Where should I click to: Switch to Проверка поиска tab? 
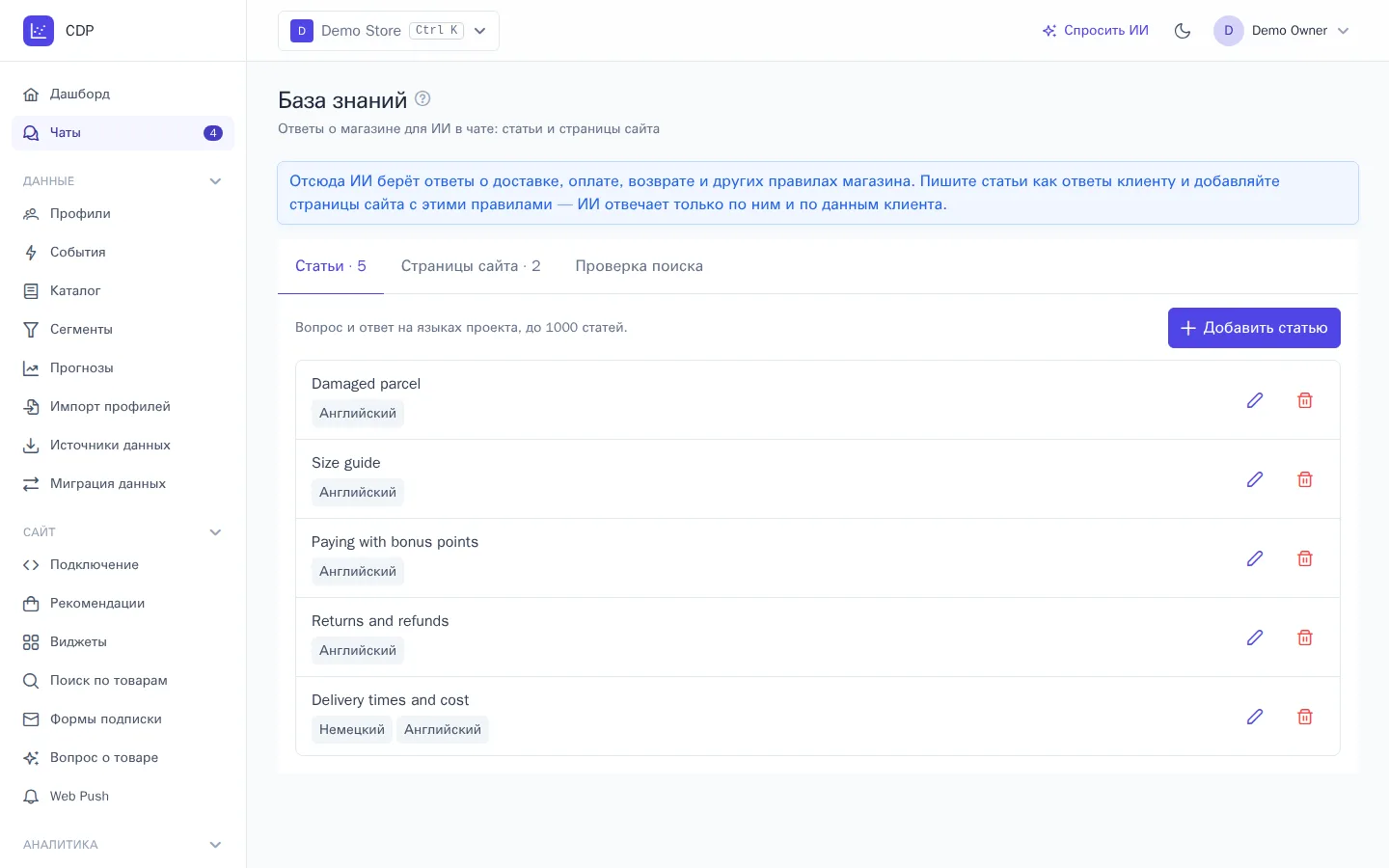pyautogui.click(x=639, y=266)
